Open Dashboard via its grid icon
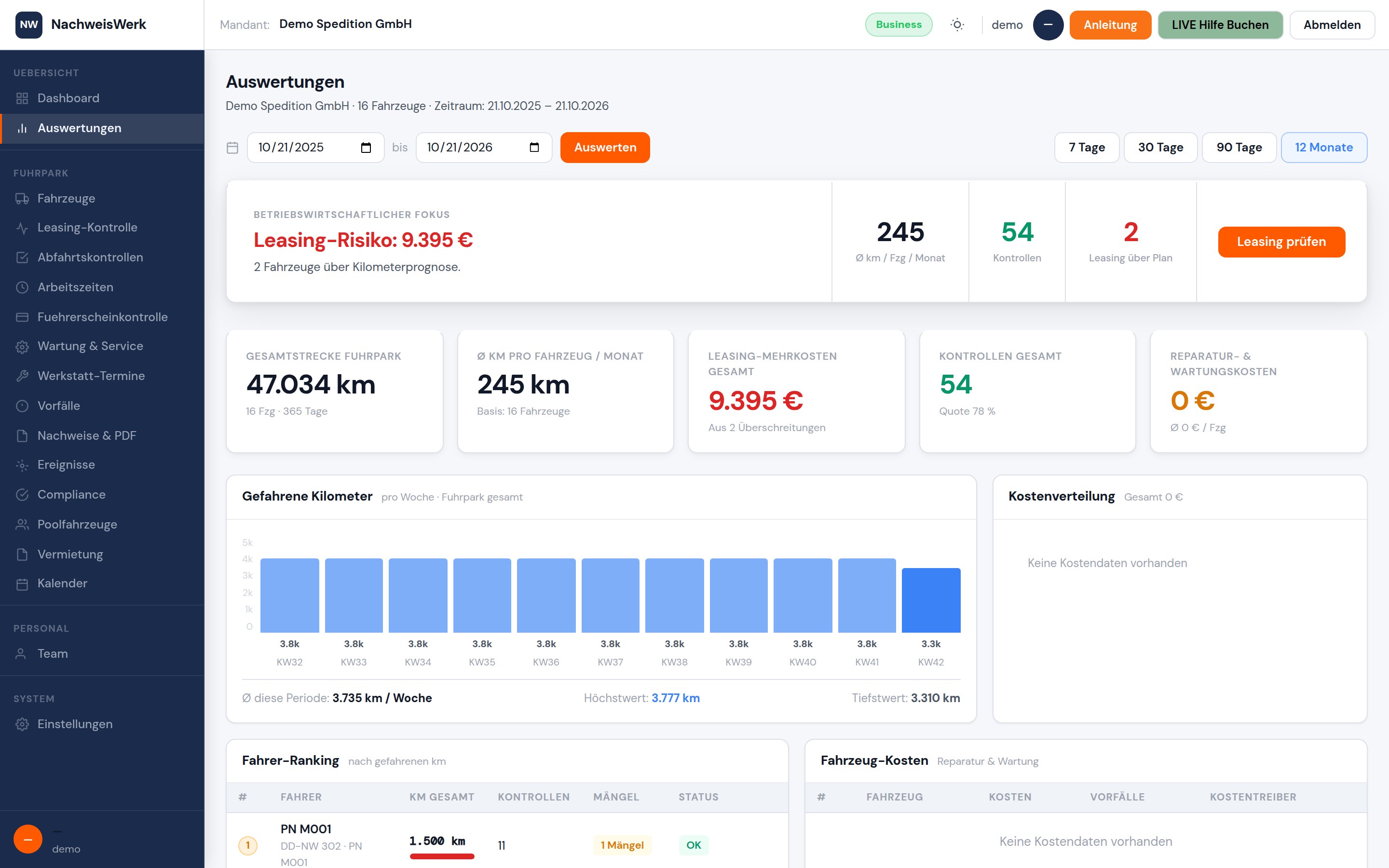Image resolution: width=1389 pixels, height=868 pixels. (22, 99)
